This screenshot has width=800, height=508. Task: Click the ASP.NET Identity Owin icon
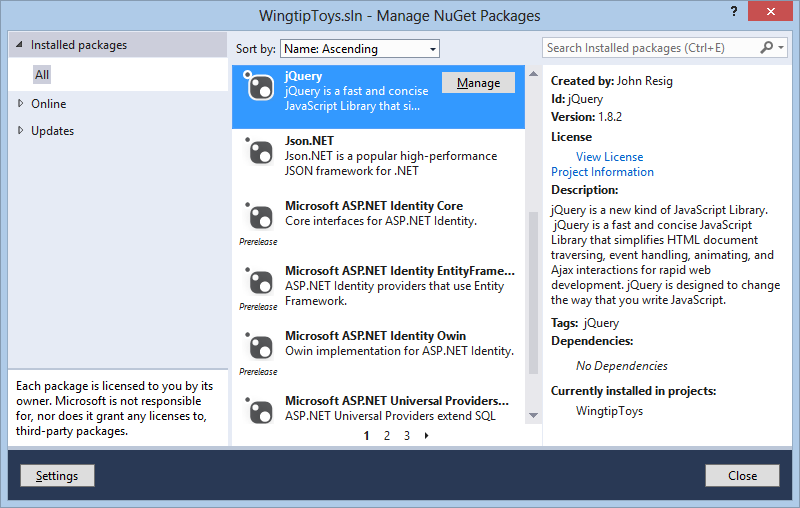click(259, 346)
